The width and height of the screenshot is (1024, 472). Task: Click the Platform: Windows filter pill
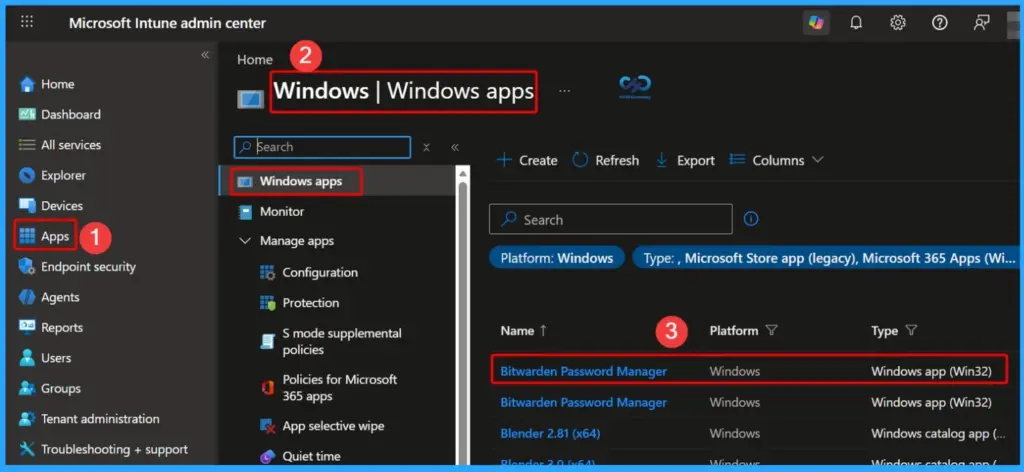pos(556,258)
